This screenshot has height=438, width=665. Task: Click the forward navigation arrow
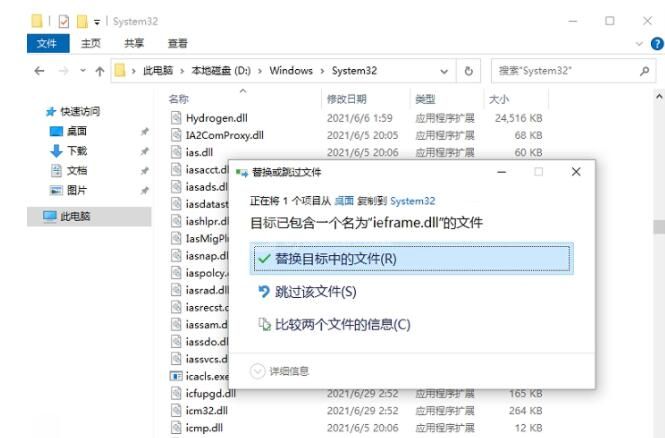(x=64, y=71)
